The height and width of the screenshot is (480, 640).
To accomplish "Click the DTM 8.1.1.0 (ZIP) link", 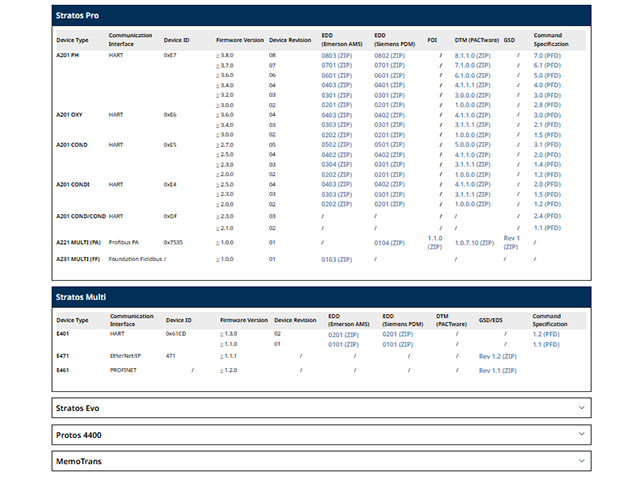I will coord(477,56).
